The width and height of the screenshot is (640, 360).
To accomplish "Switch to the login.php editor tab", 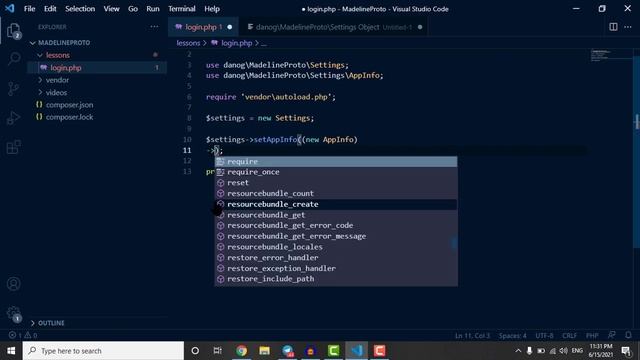I will (x=203, y=27).
